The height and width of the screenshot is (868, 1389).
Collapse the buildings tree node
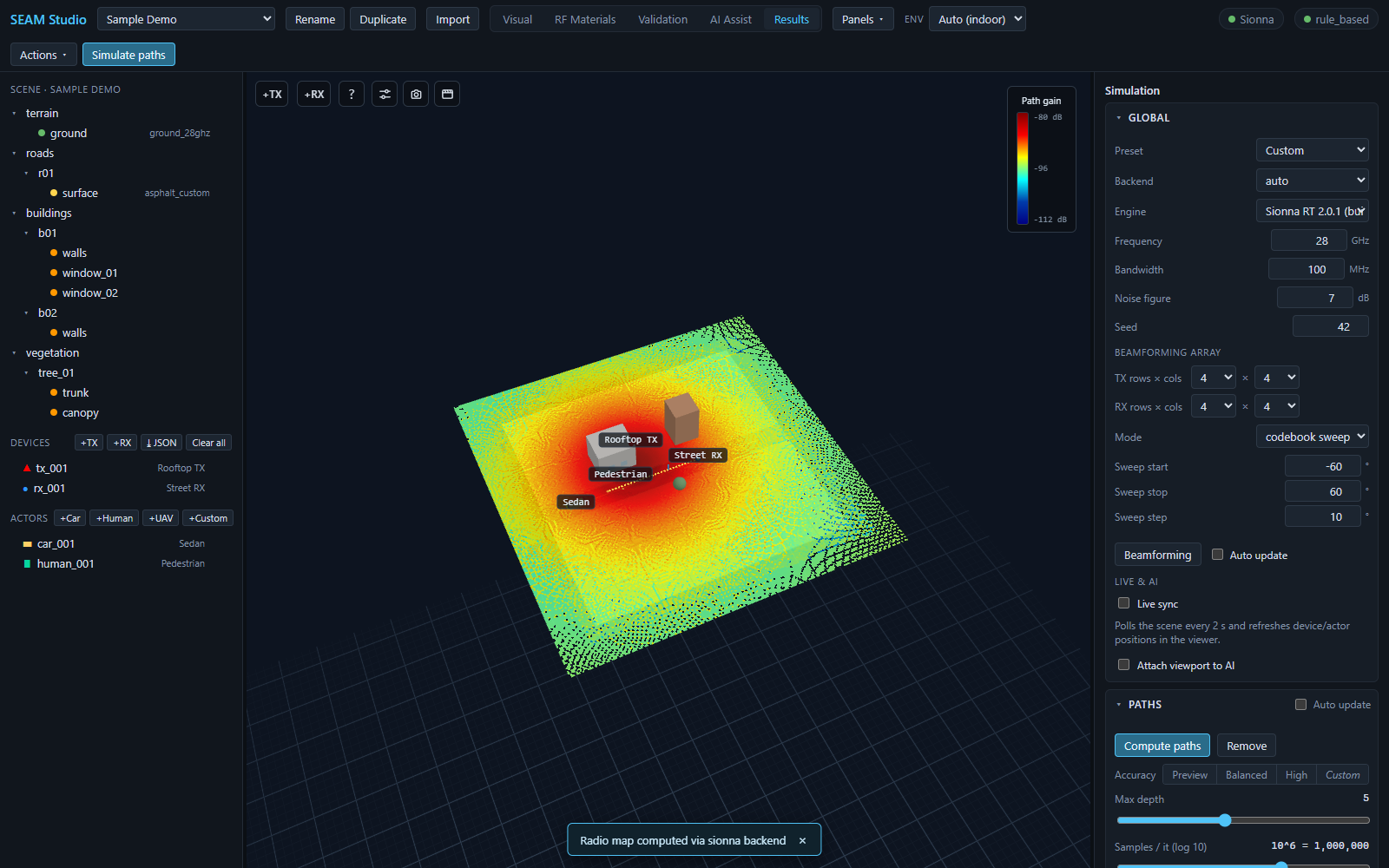14,213
